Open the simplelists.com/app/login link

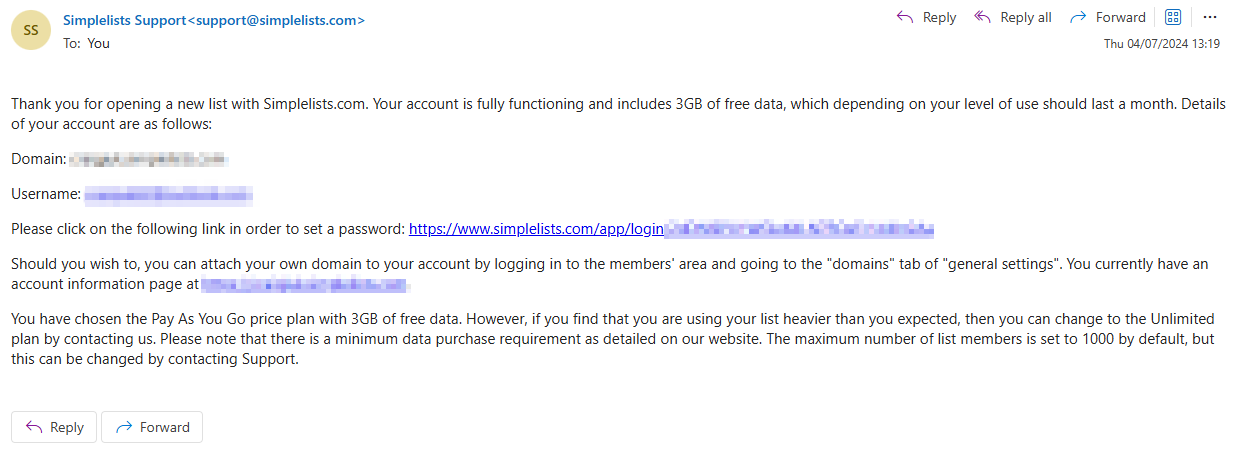tap(537, 229)
